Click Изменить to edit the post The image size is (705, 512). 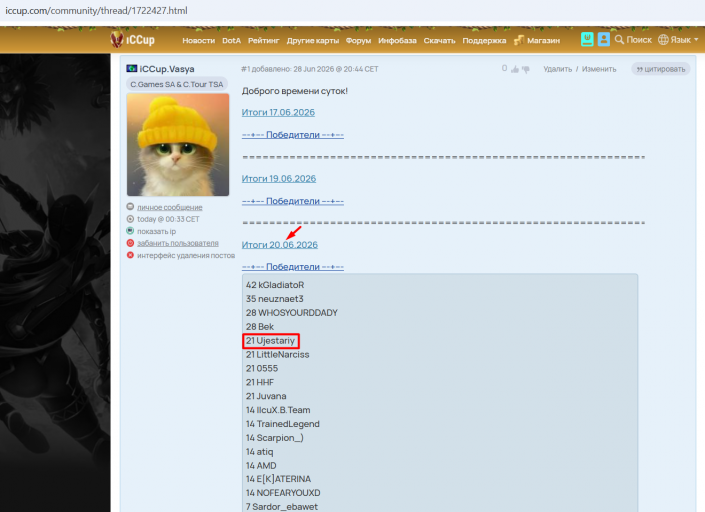coord(599,69)
